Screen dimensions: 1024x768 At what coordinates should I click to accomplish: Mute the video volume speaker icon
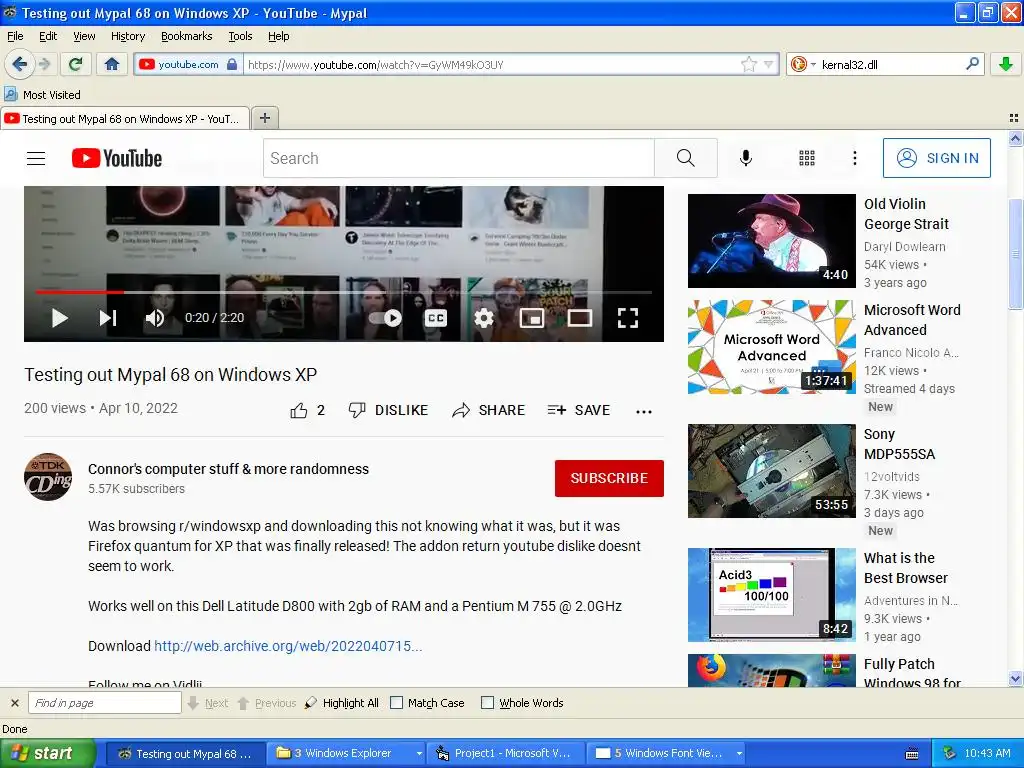155,318
